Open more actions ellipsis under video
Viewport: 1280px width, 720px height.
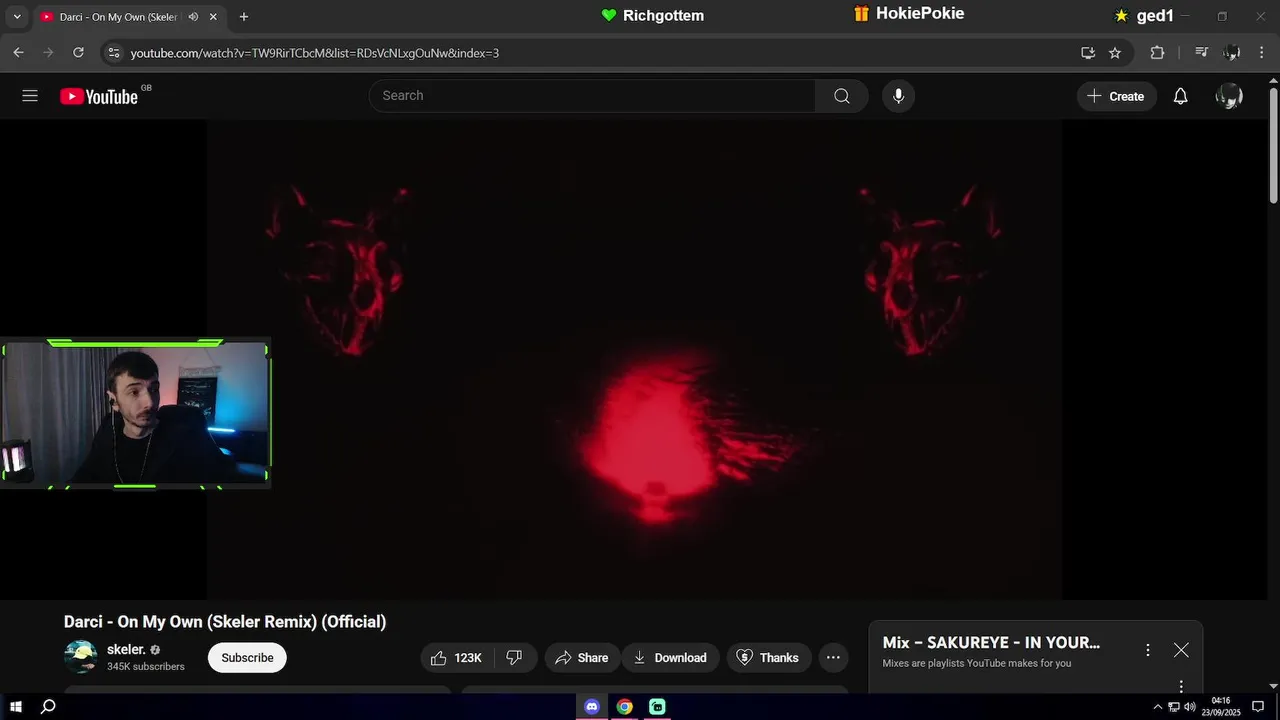(x=833, y=657)
